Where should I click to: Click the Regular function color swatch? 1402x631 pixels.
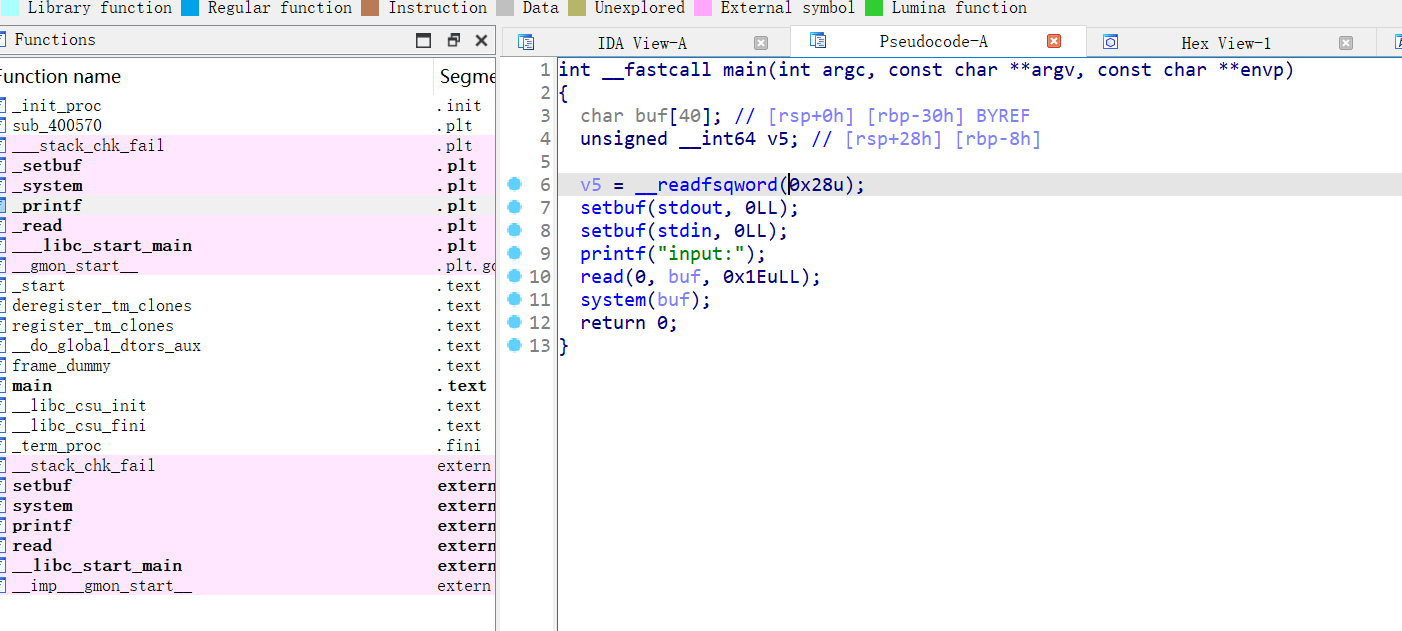click(x=190, y=8)
